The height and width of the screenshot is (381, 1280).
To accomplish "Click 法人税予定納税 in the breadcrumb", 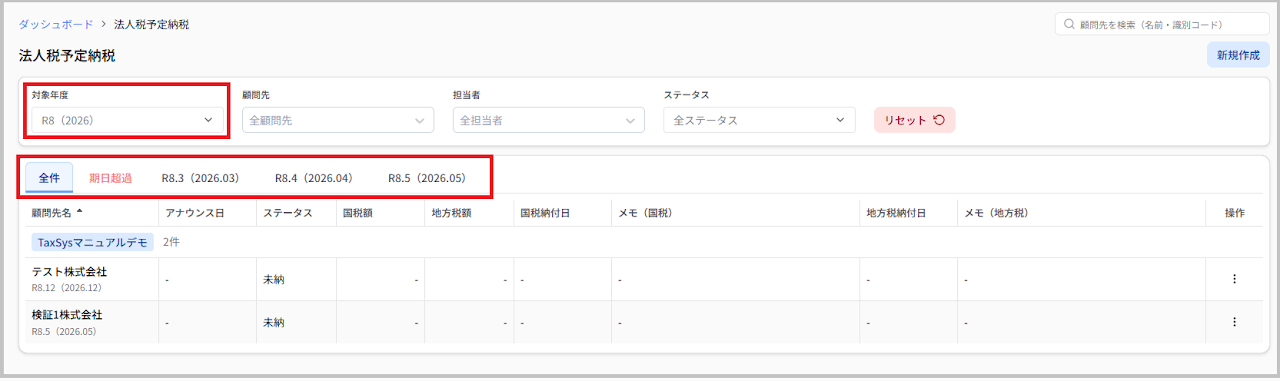I will (151, 24).
